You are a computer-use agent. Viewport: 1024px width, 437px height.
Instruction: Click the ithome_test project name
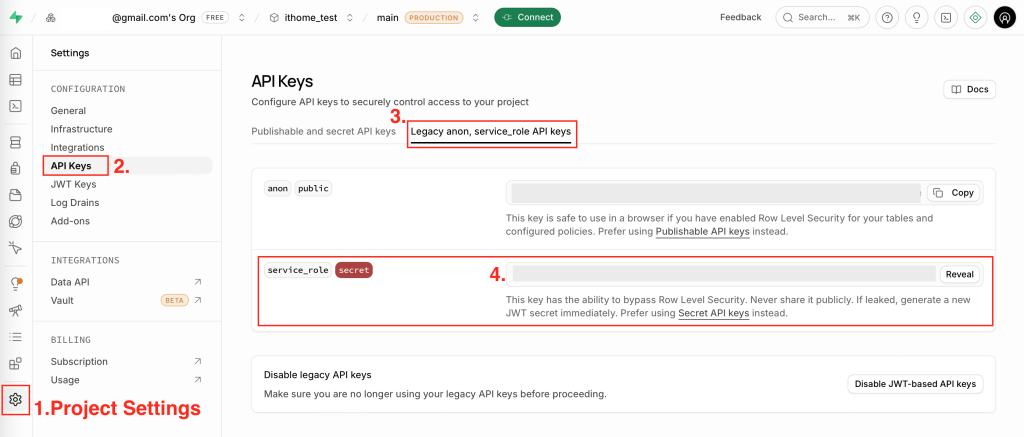[x=310, y=18]
